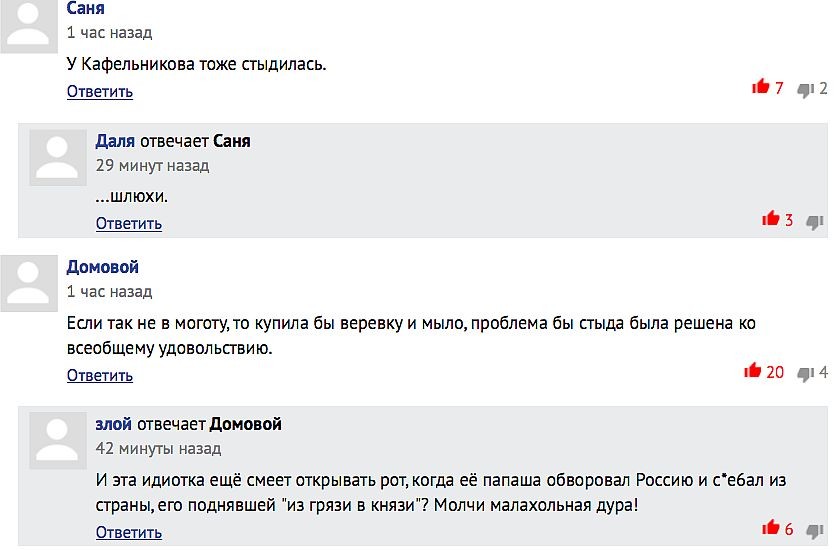The width and height of the screenshot is (834, 550).
Task: Open Даля's profile name link
Action: [115, 141]
